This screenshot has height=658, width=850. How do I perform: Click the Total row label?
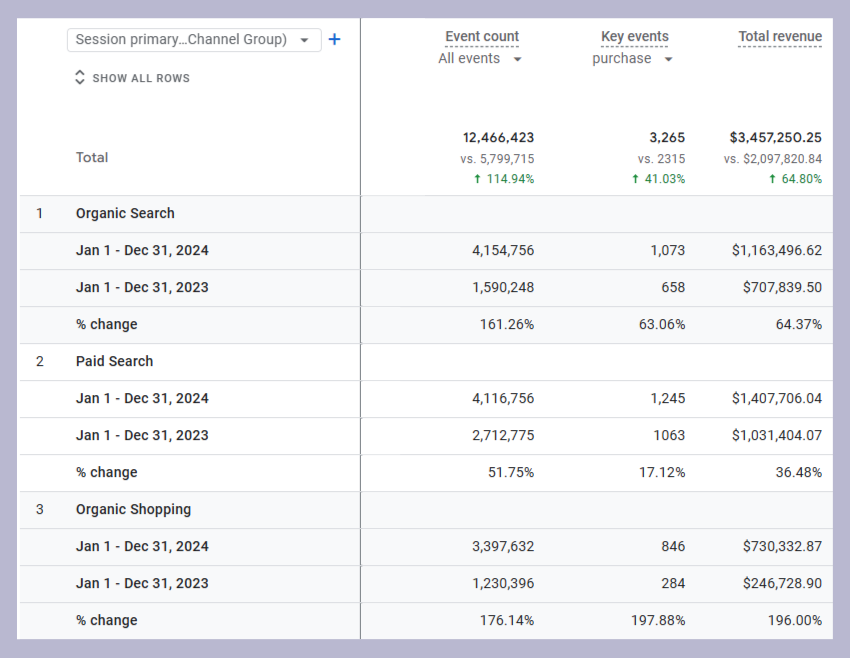coord(92,157)
